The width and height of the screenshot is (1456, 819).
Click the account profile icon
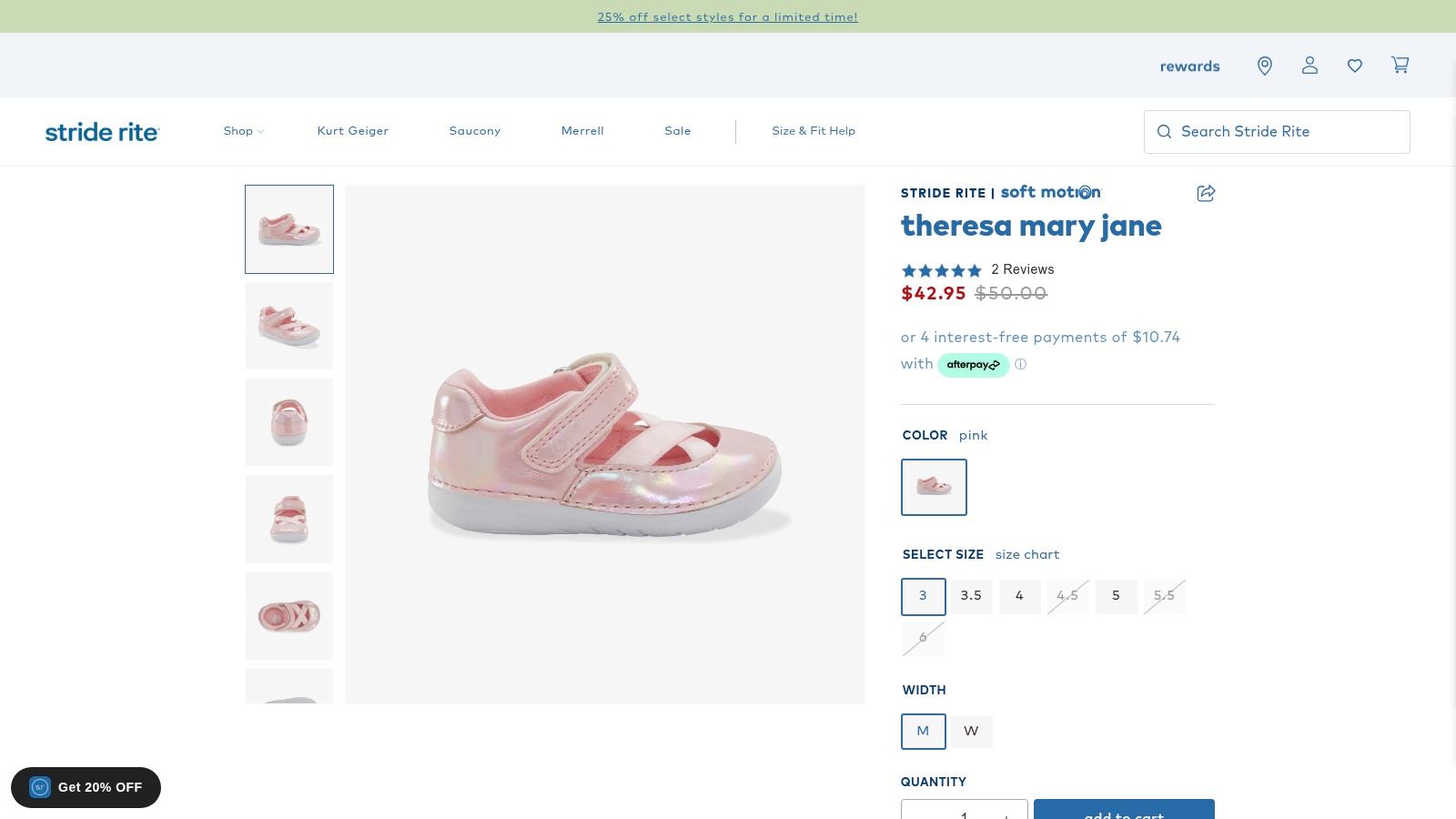pyautogui.click(x=1309, y=65)
